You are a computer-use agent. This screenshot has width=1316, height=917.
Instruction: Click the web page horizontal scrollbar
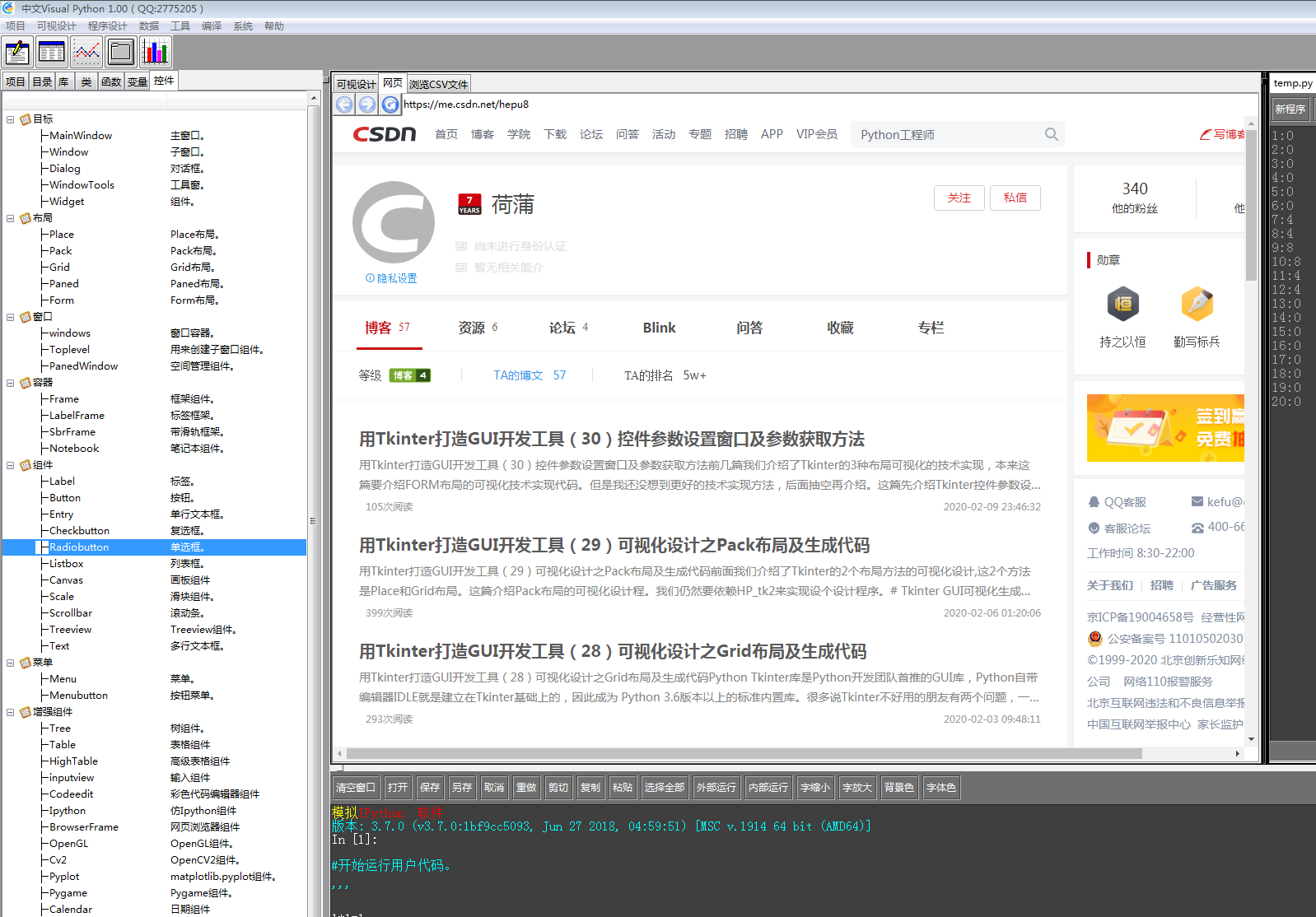tap(744, 753)
